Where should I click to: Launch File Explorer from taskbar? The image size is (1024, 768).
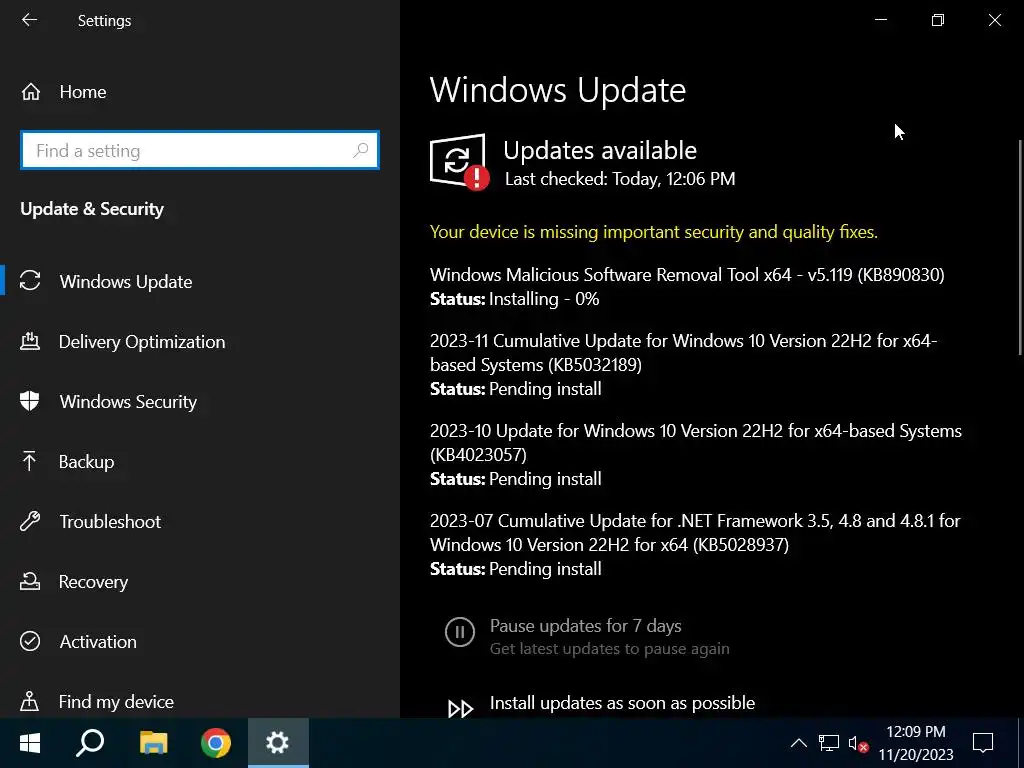click(x=153, y=743)
